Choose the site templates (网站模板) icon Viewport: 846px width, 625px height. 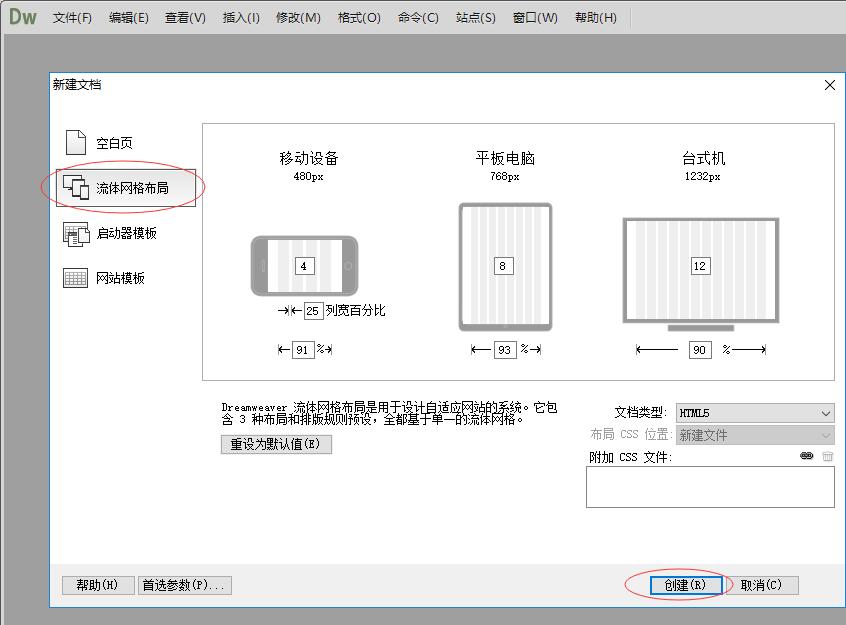click(x=76, y=278)
